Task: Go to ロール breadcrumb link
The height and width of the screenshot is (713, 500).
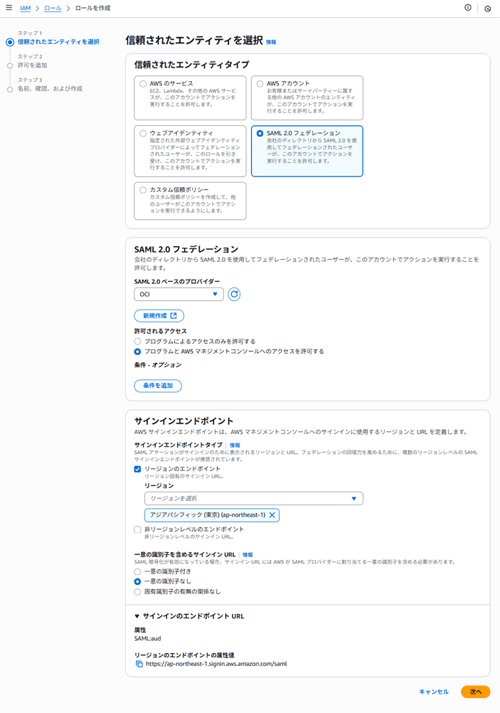Action: 53,8
